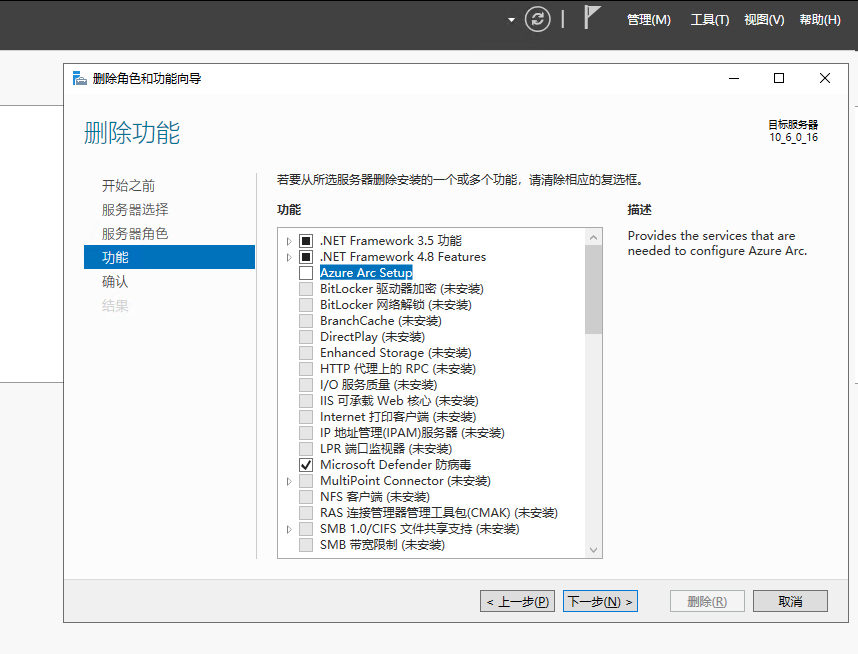The image size is (858, 654).
Task: Select 服务器角色 step in wizard sidebar
Action: pyautogui.click(x=135, y=233)
